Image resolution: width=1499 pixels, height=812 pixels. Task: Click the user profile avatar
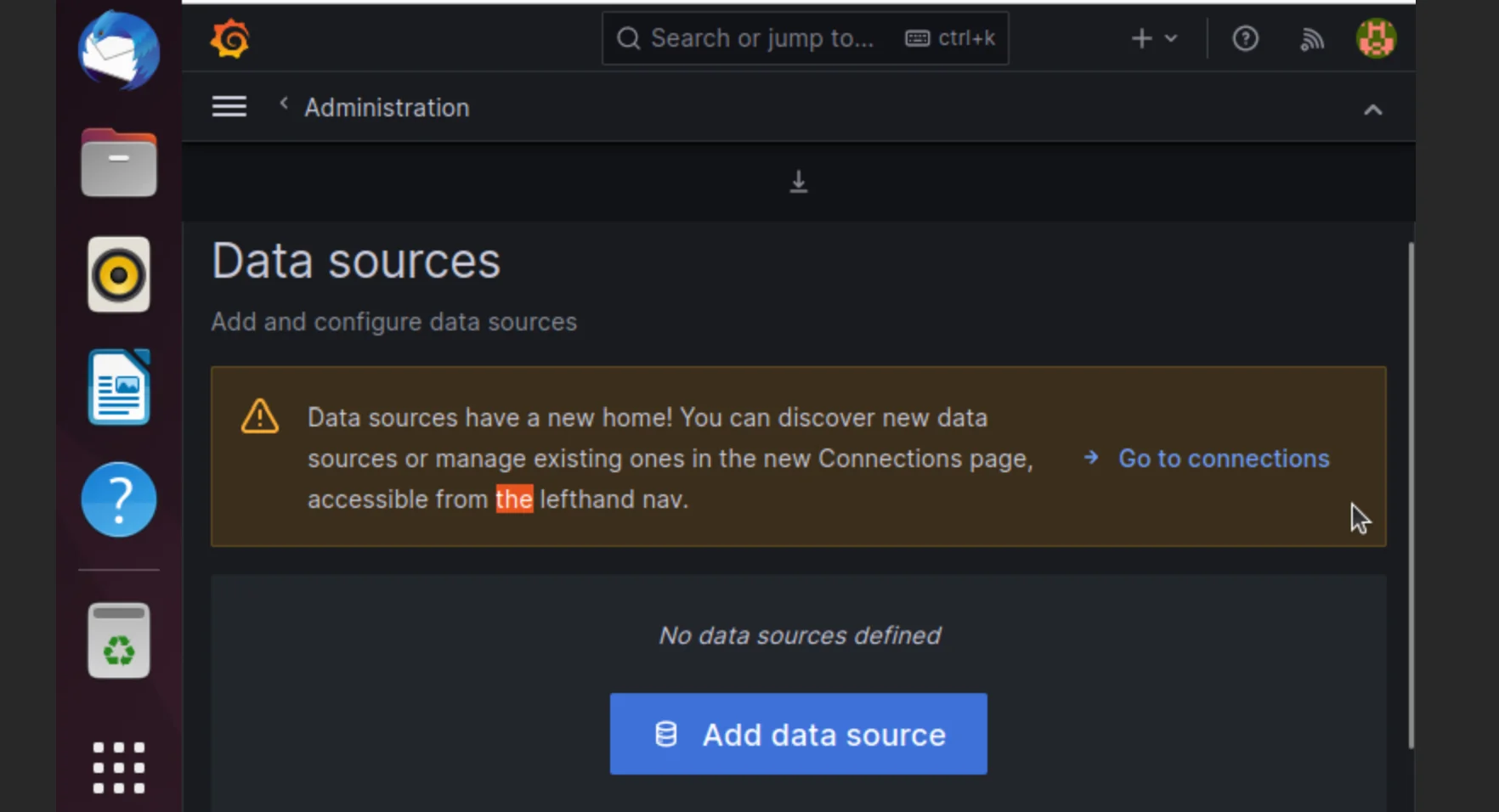click(1375, 38)
